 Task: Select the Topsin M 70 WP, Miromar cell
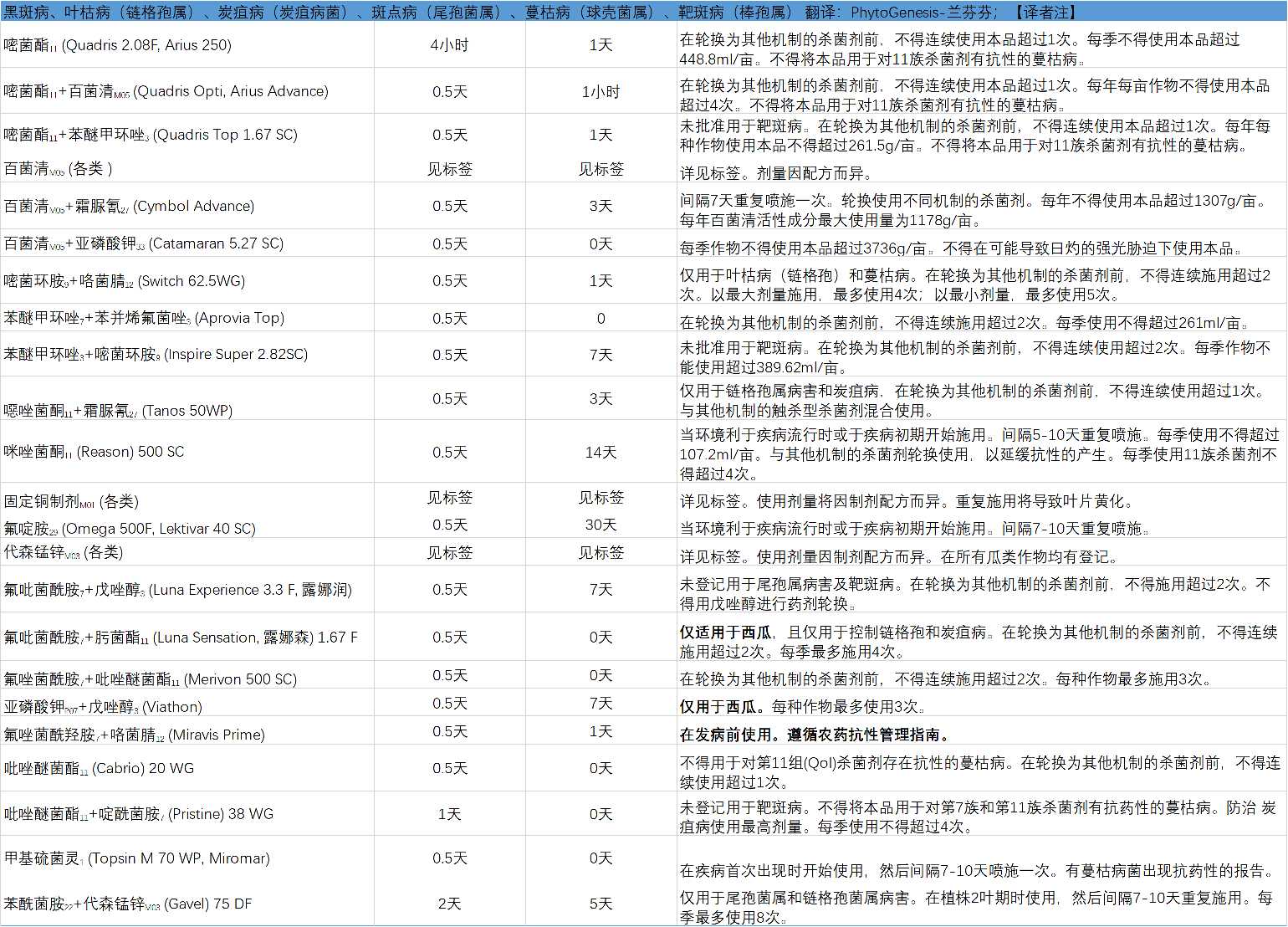(x=187, y=858)
